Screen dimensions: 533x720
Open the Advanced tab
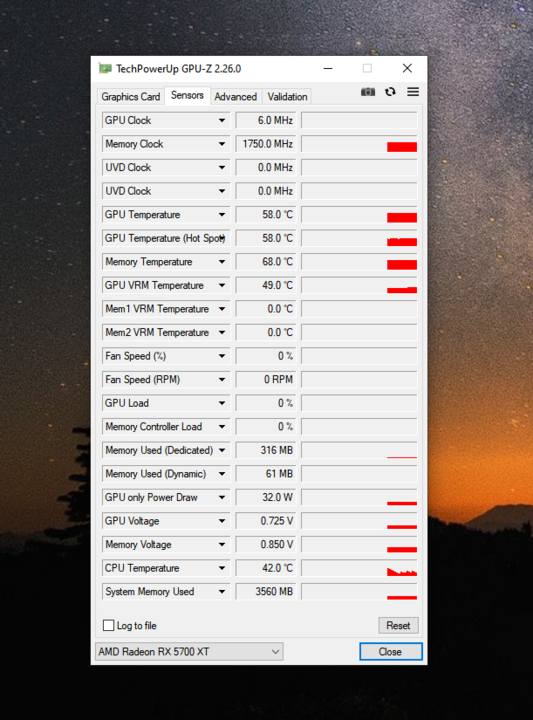236,96
